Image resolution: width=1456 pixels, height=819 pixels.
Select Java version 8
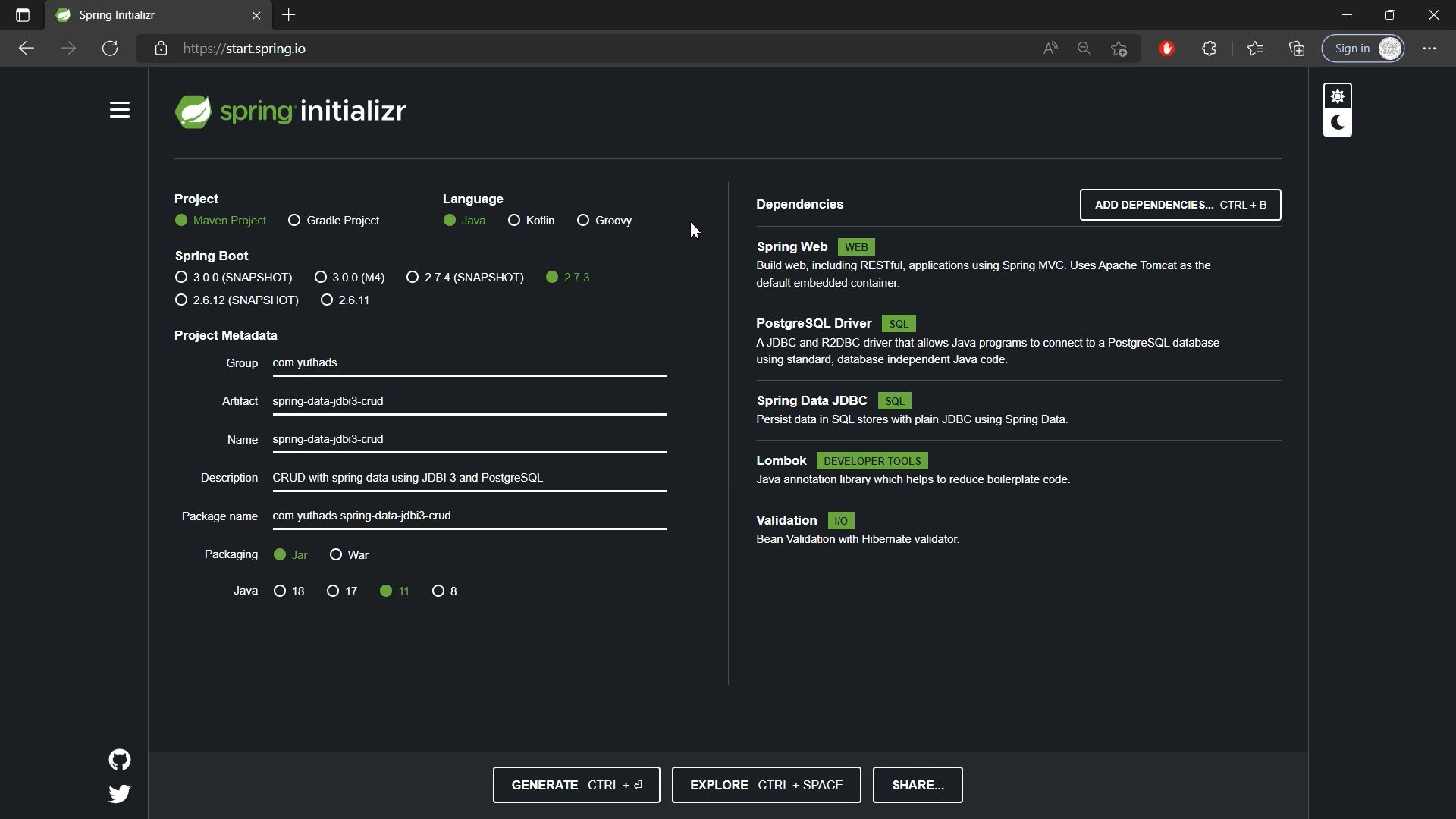tap(444, 591)
